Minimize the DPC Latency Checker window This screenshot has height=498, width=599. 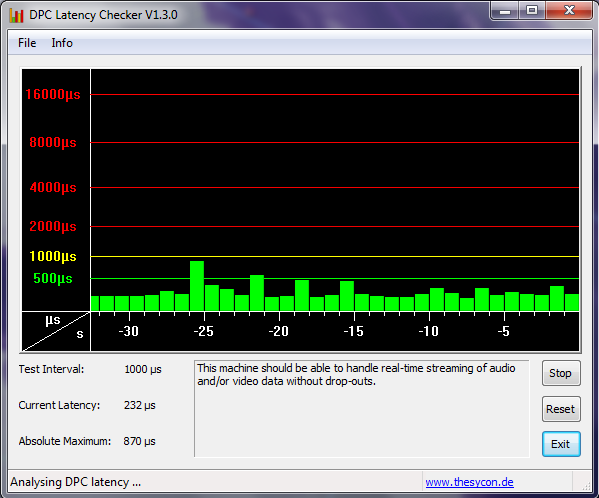(x=505, y=11)
